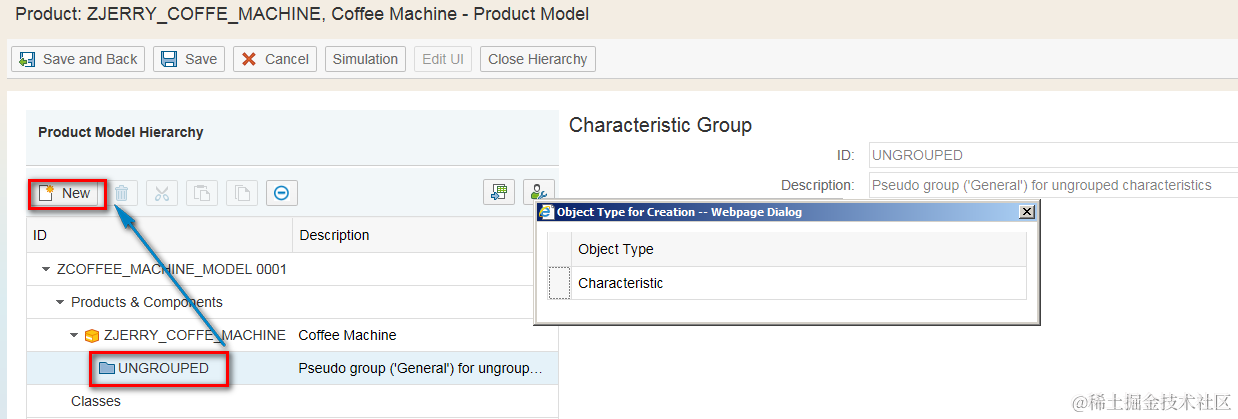Screen dimensions: 1238x419
Task: Click the Paste icon in hierarchy toolbar
Action: point(242,193)
